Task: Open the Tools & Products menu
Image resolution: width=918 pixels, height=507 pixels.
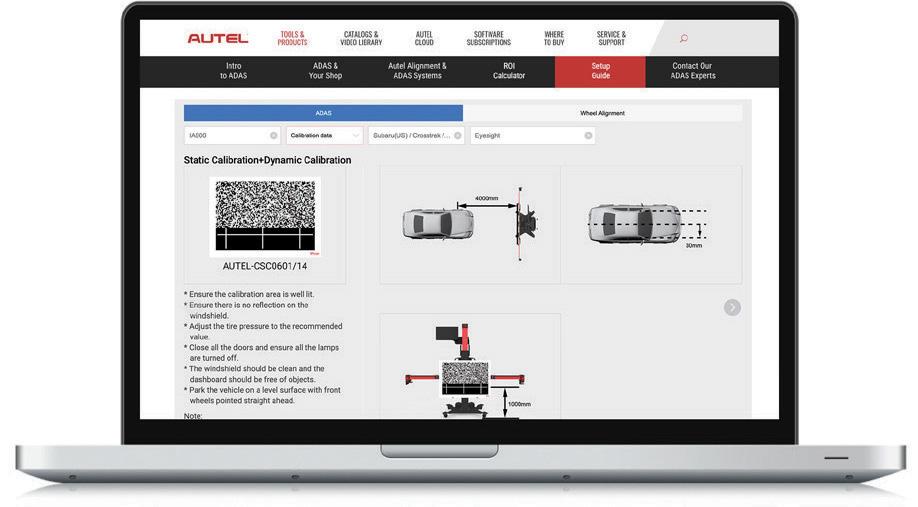Action: coord(292,39)
